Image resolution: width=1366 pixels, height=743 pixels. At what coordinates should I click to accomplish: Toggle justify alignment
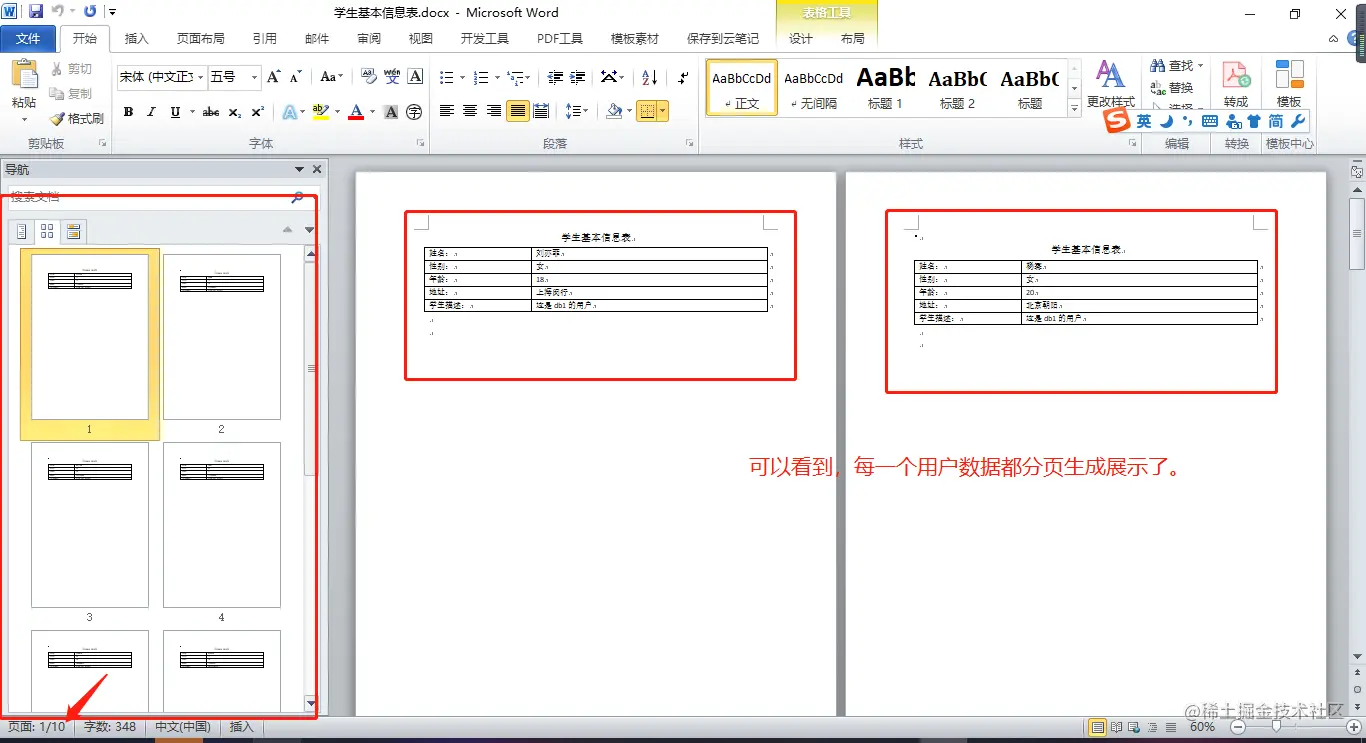[x=517, y=111]
